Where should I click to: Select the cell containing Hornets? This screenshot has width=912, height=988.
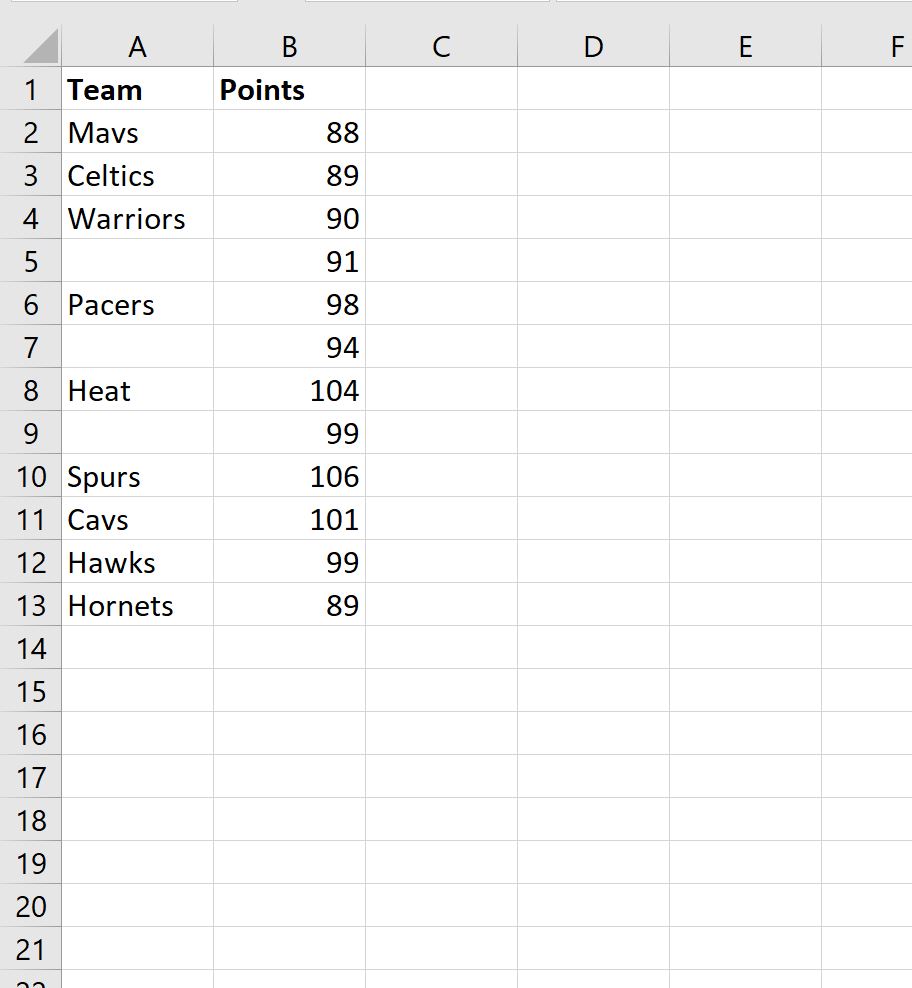(x=137, y=605)
